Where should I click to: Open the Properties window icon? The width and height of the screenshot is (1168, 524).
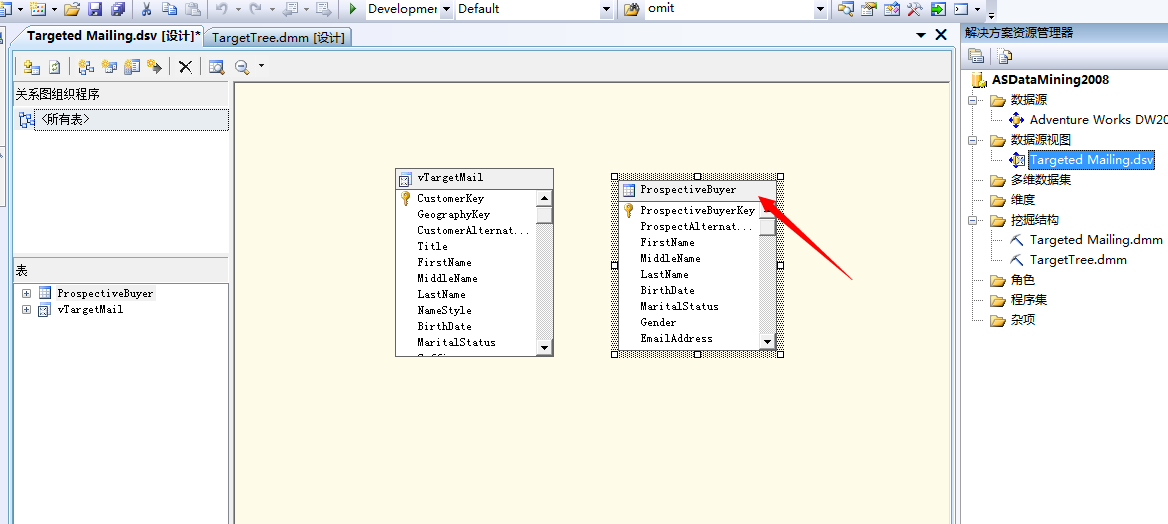pyautogui.click(x=869, y=9)
